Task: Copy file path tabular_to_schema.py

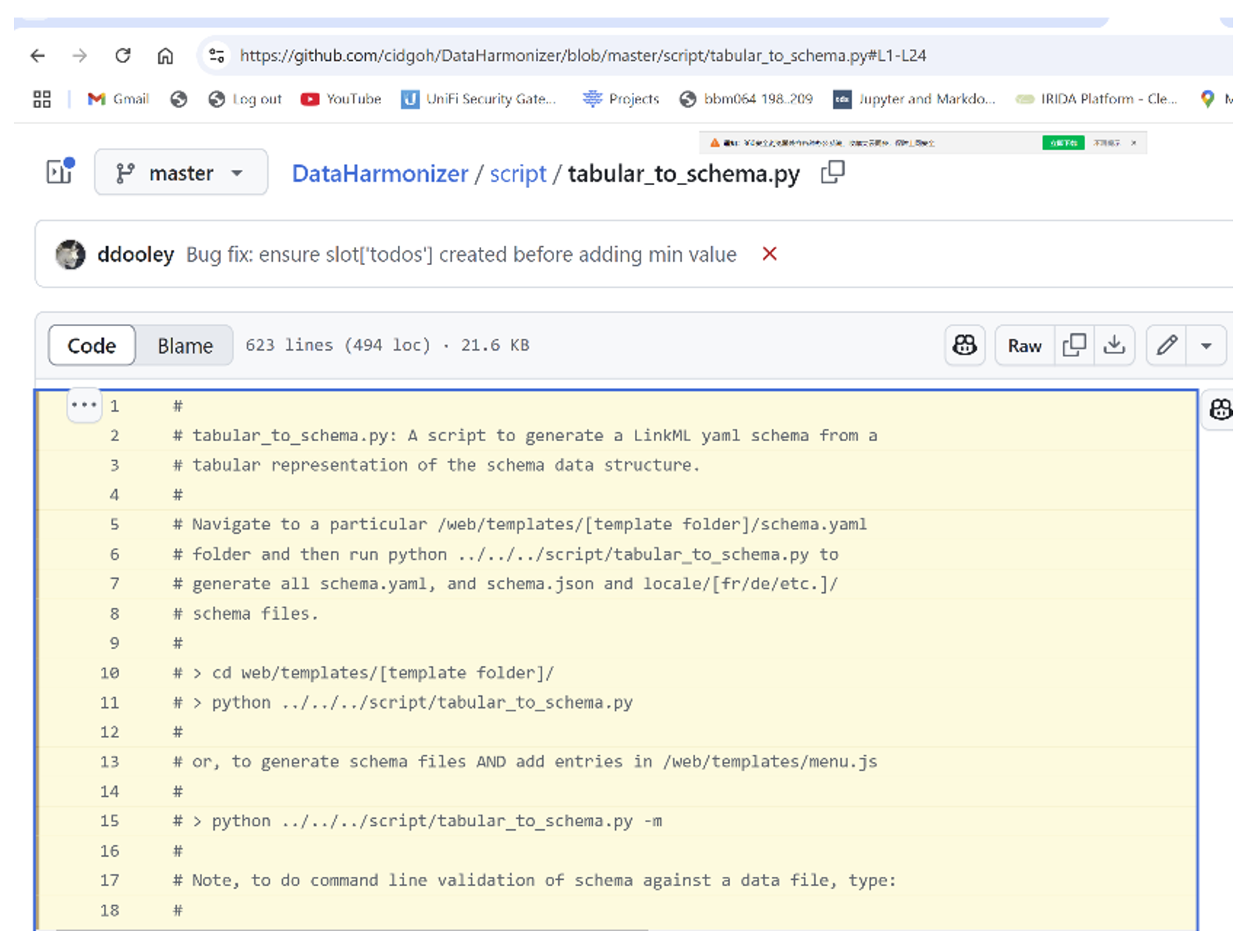Action: pyautogui.click(x=833, y=172)
